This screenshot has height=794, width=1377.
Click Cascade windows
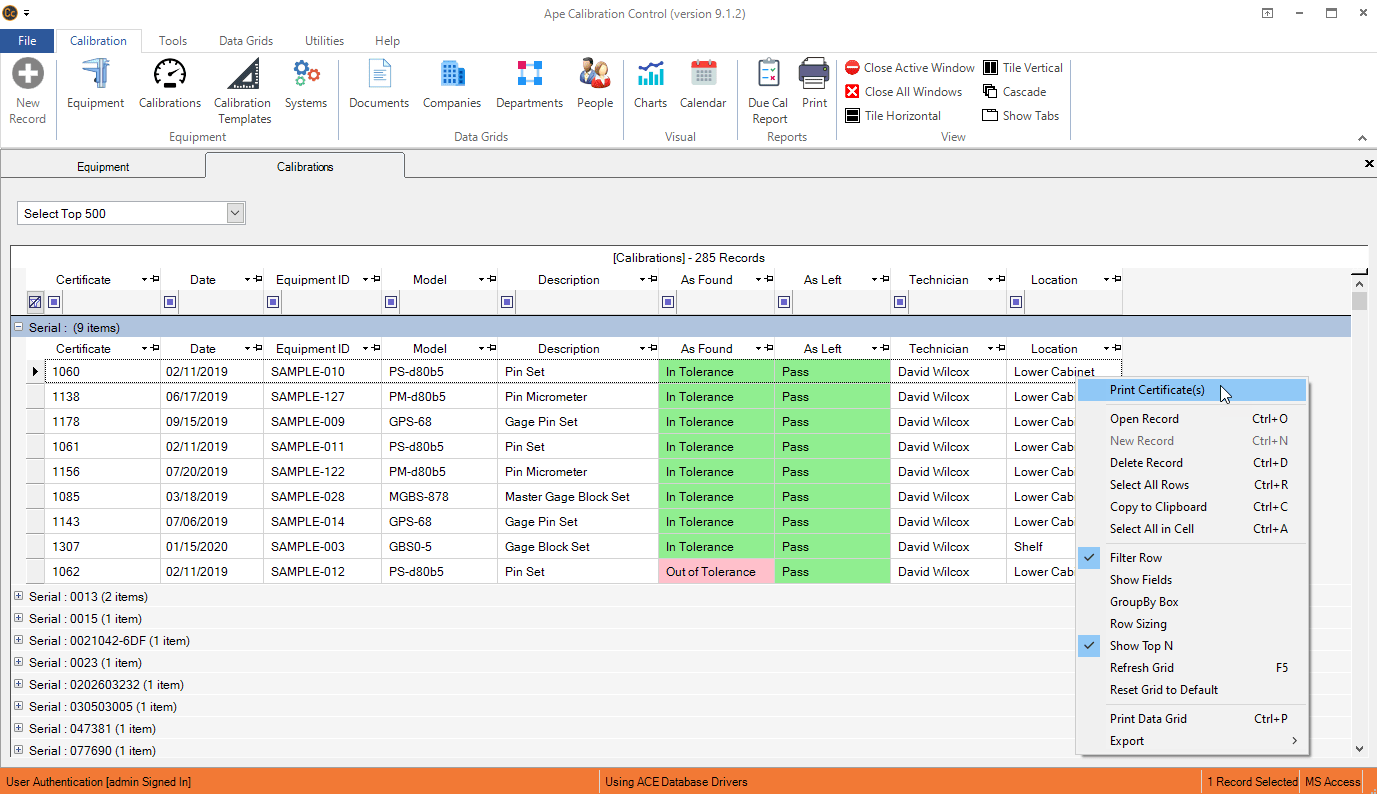tap(1015, 92)
